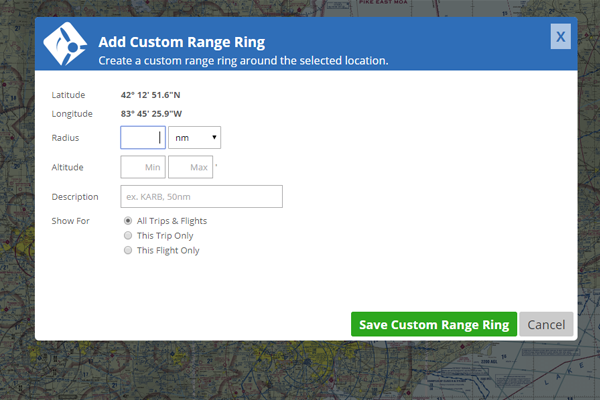Click the Altitude Max field

191,167
